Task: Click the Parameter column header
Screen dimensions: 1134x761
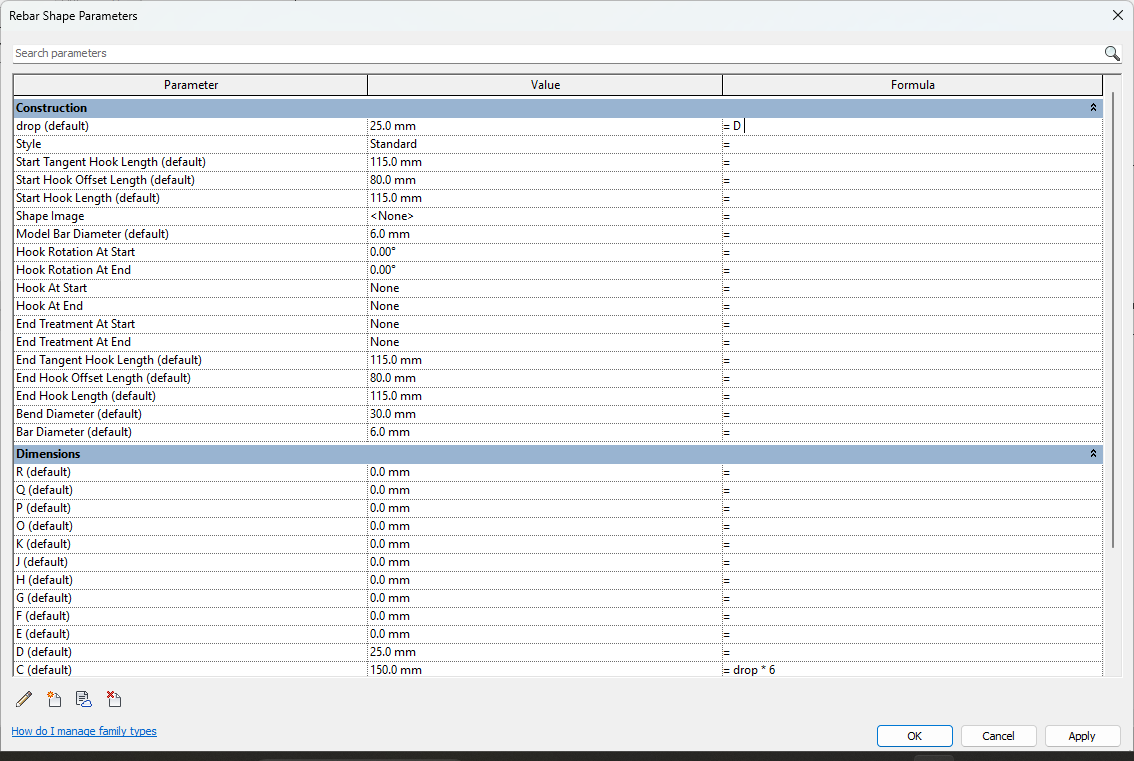Action: click(x=190, y=84)
